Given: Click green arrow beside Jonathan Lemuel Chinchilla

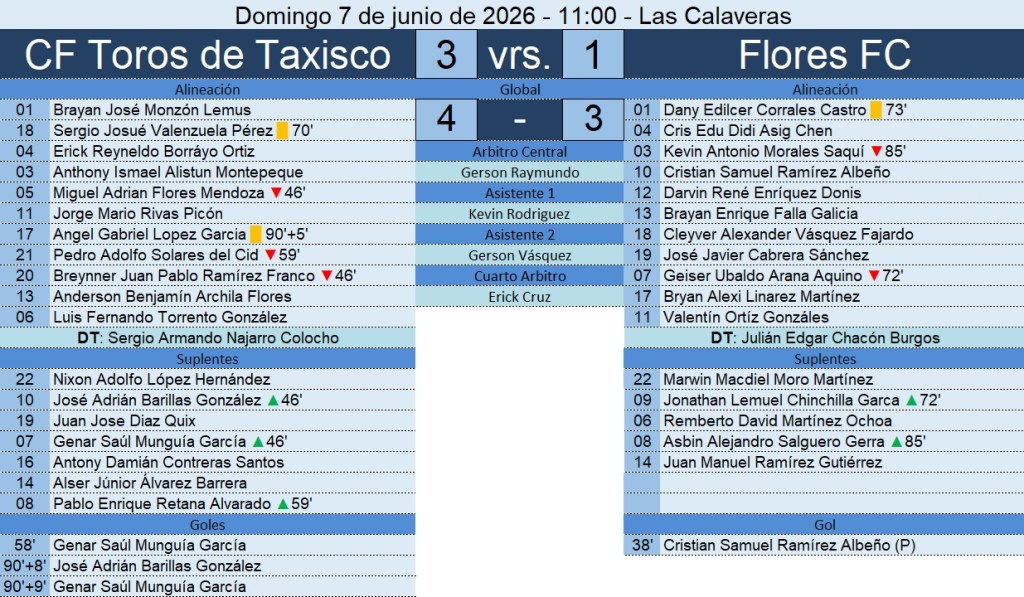Looking at the screenshot, I should pos(912,400).
